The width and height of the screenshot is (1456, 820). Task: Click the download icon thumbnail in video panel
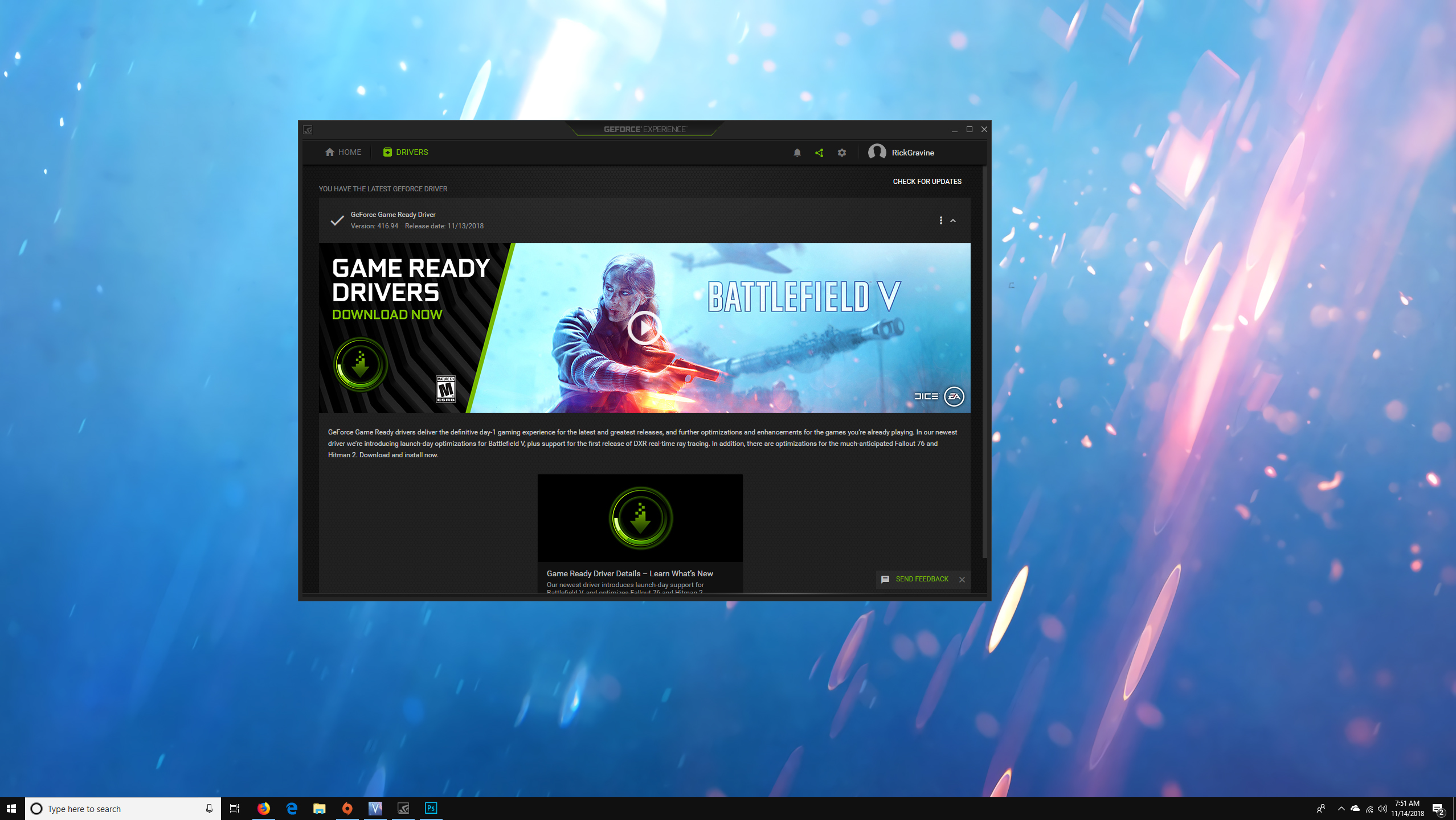640,518
